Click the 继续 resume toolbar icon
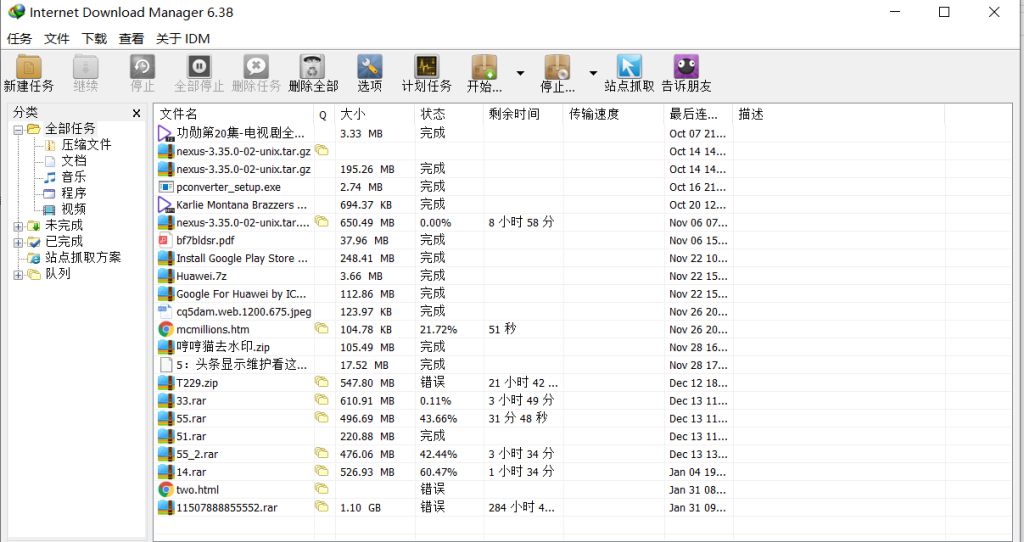The height and width of the screenshot is (542, 1024). [86, 67]
